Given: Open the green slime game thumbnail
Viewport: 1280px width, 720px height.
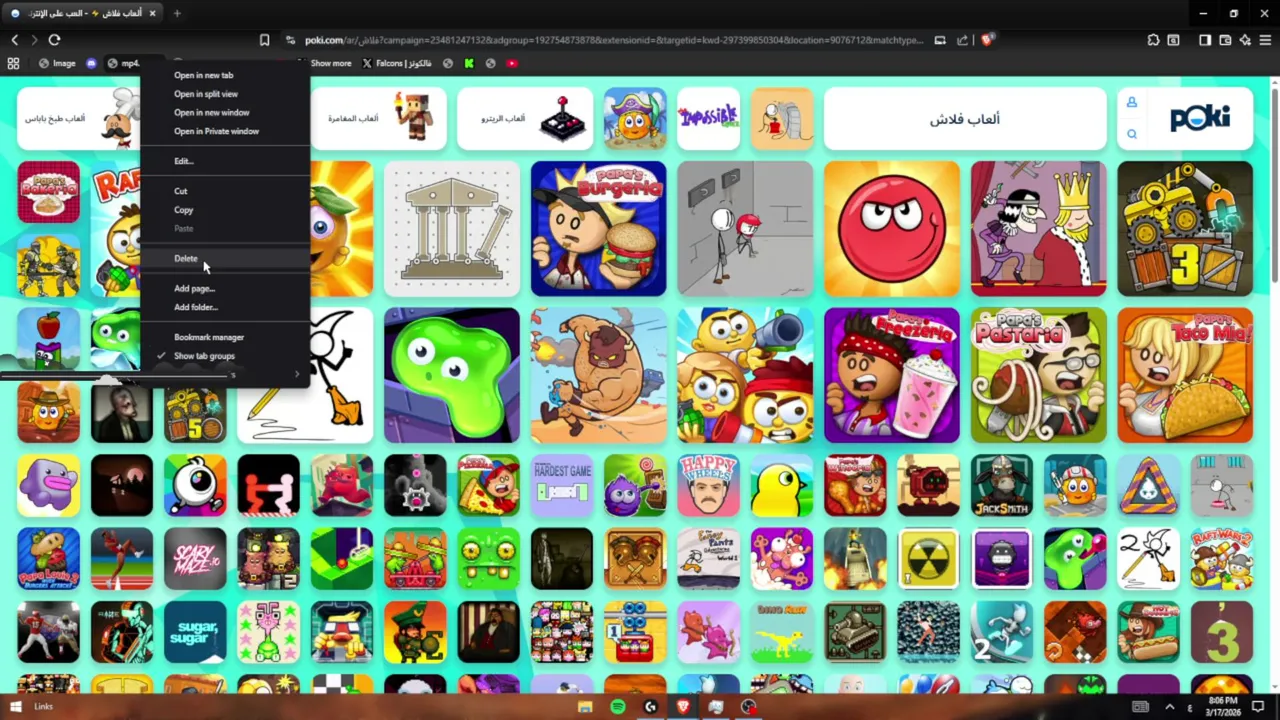Looking at the screenshot, I should [x=452, y=375].
